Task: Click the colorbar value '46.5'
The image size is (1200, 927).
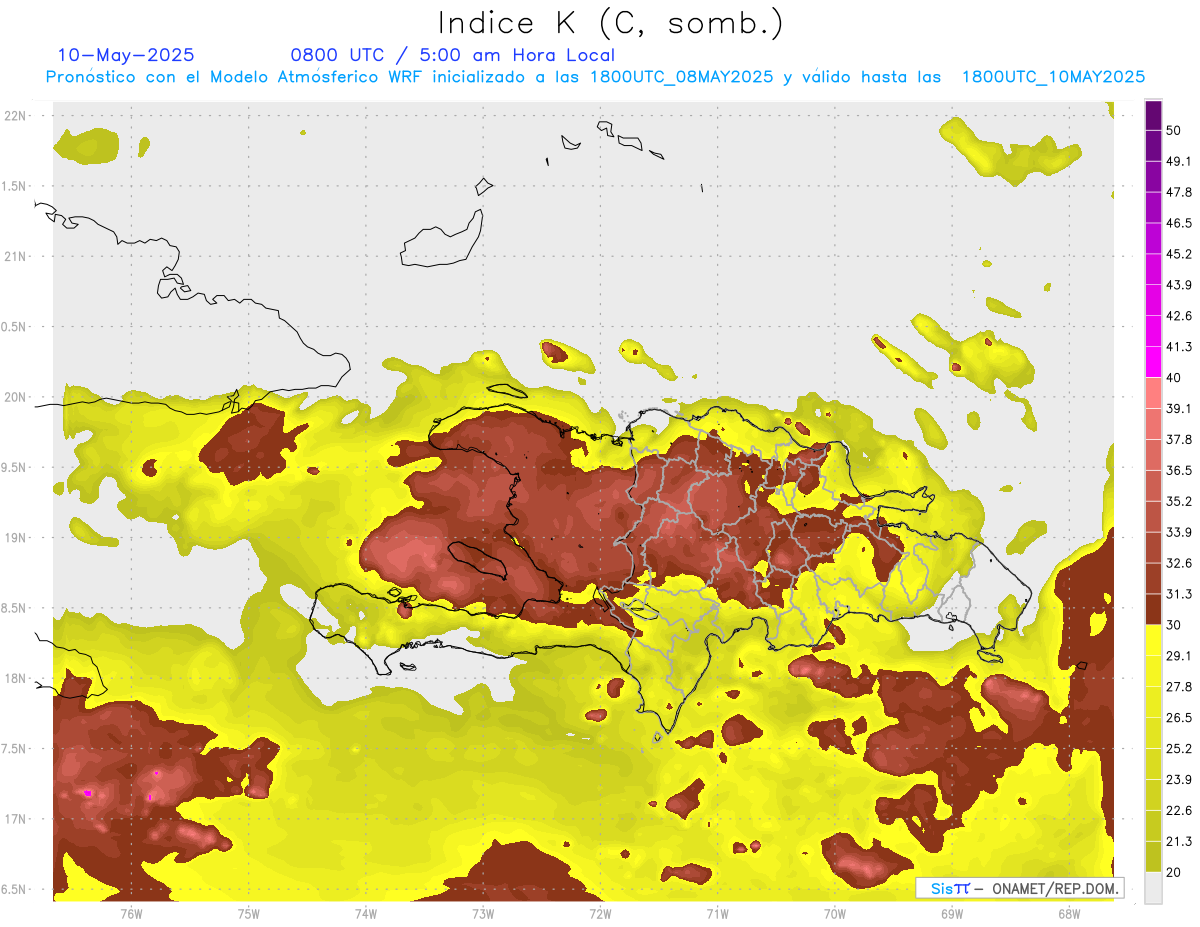Action: click(1178, 223)
